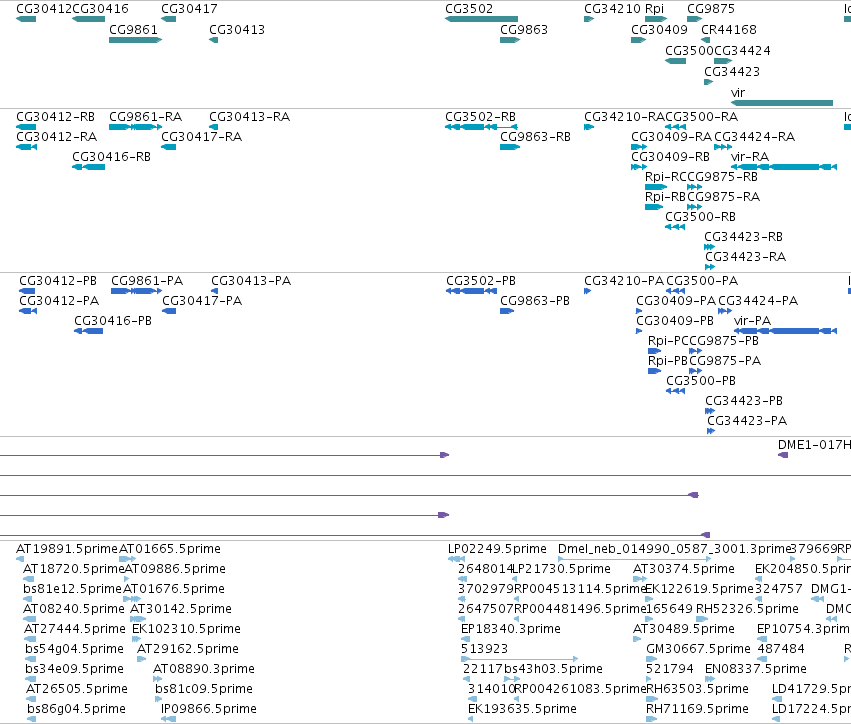Open the CG30409 gene label

coord(659,29)
